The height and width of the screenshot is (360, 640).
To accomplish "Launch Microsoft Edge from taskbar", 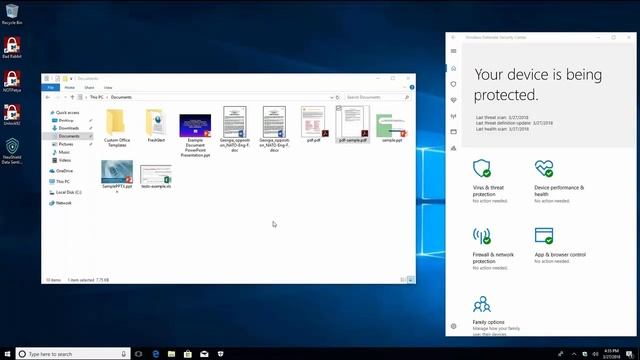I will (156, 354).
